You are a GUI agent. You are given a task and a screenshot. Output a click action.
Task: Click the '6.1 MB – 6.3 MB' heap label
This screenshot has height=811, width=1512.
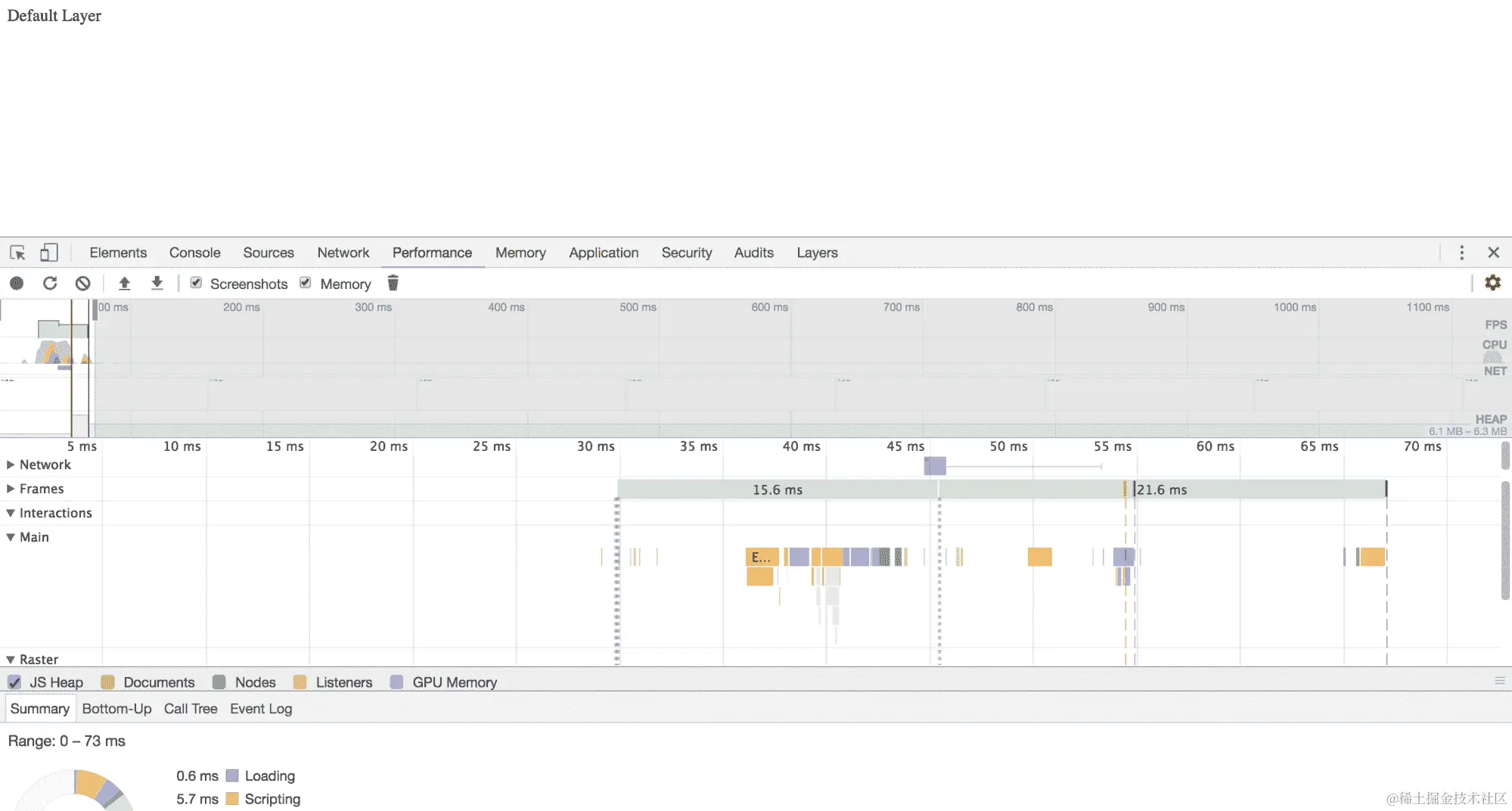point(1467,431)
